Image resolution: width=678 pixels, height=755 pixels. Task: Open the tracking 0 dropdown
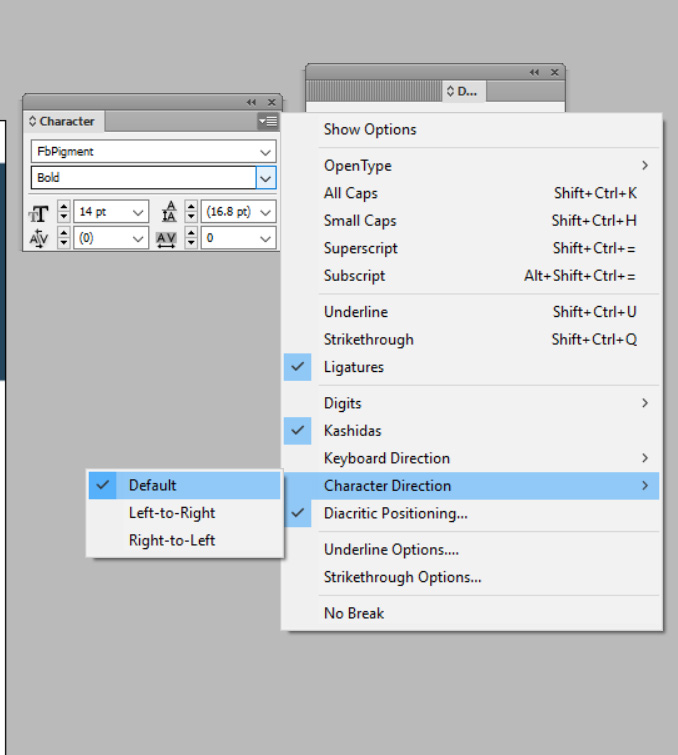265,239
